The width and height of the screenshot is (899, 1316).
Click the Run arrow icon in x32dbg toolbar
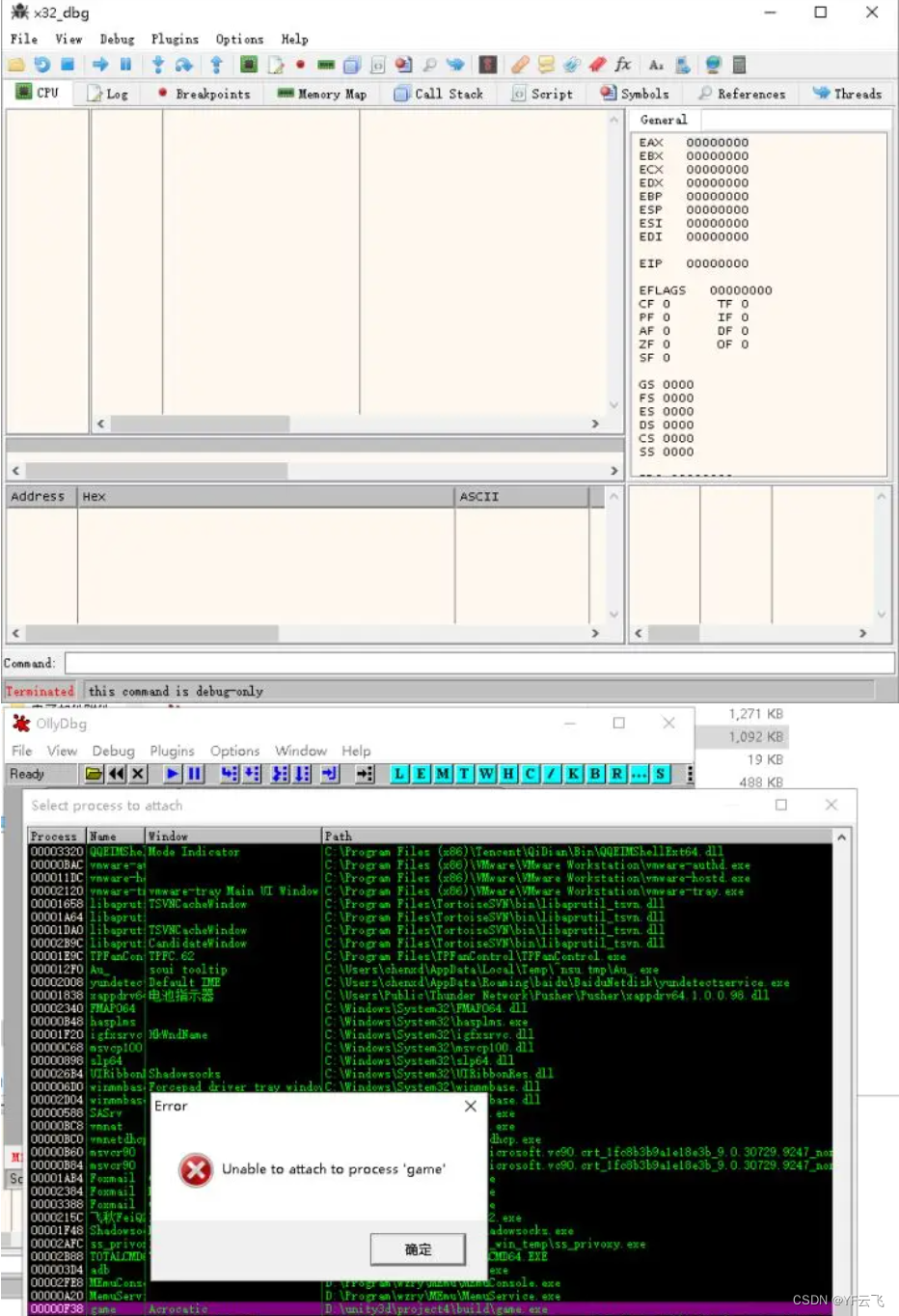point(100,65)
